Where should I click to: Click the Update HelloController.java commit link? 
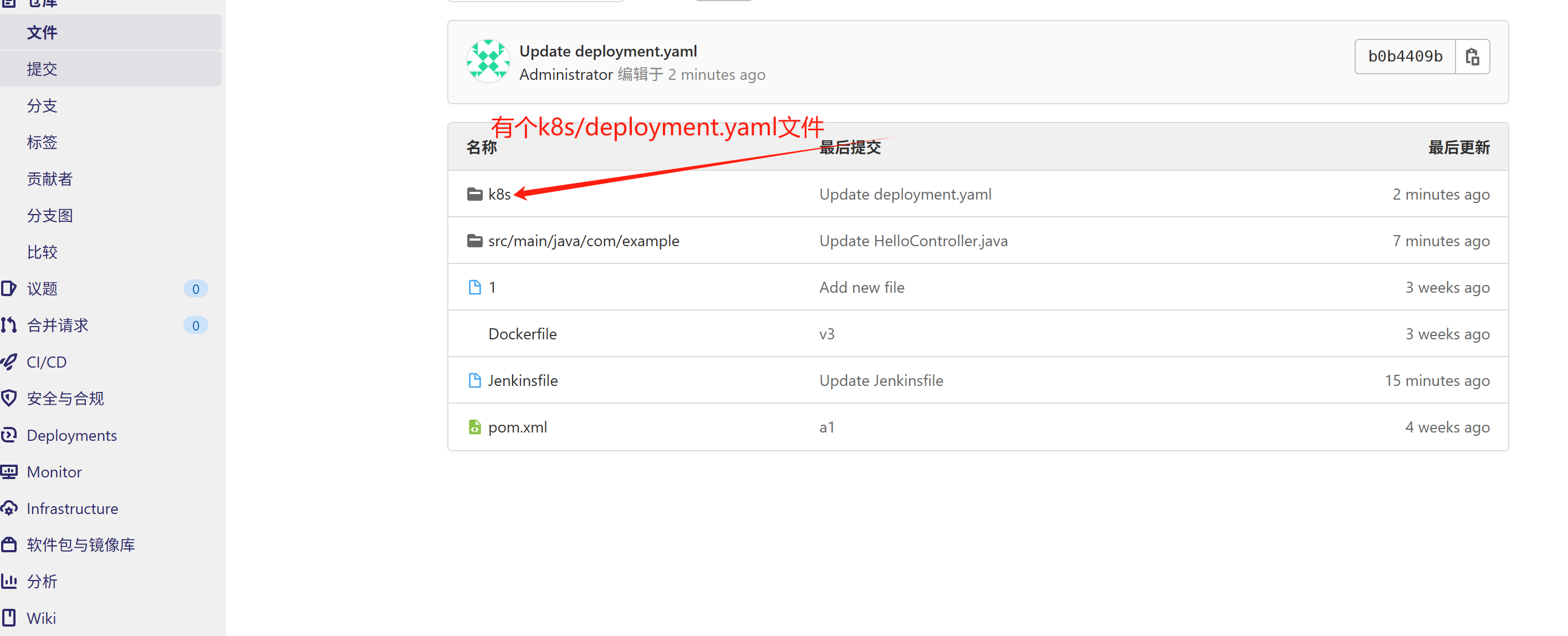[913, 241]
